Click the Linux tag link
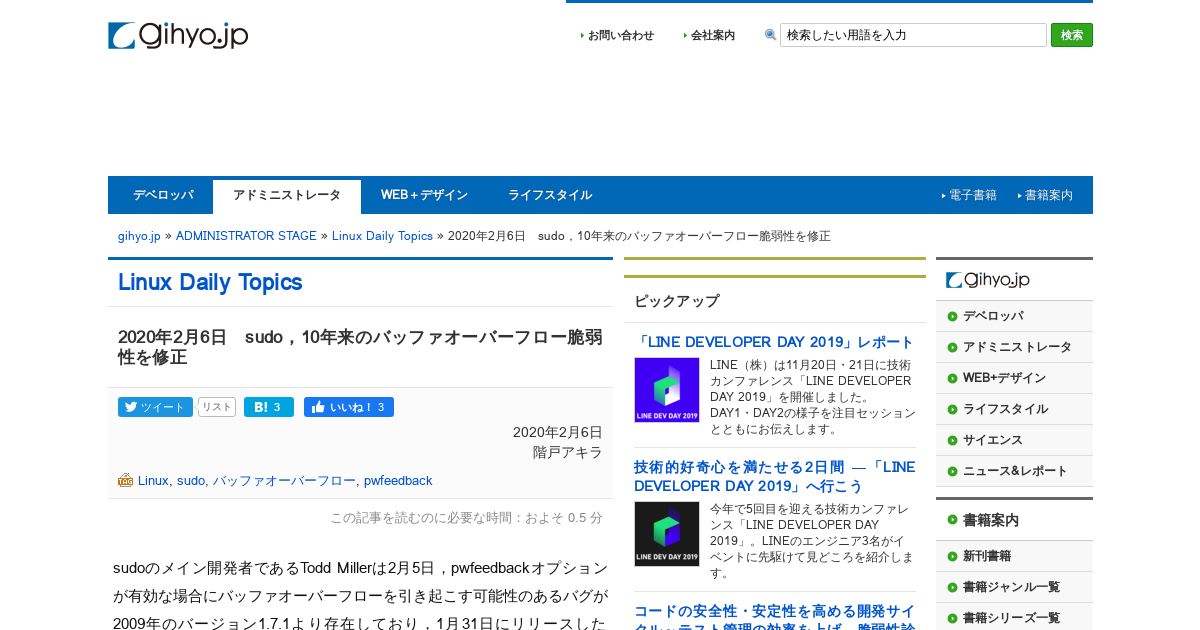The image size is (1200, 630). click(x=153, y=481)
